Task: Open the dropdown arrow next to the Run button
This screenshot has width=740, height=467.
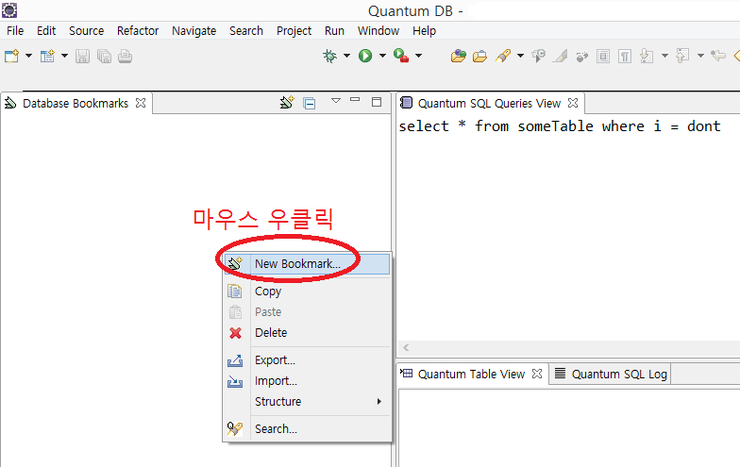Action: (x=381, y=56)
